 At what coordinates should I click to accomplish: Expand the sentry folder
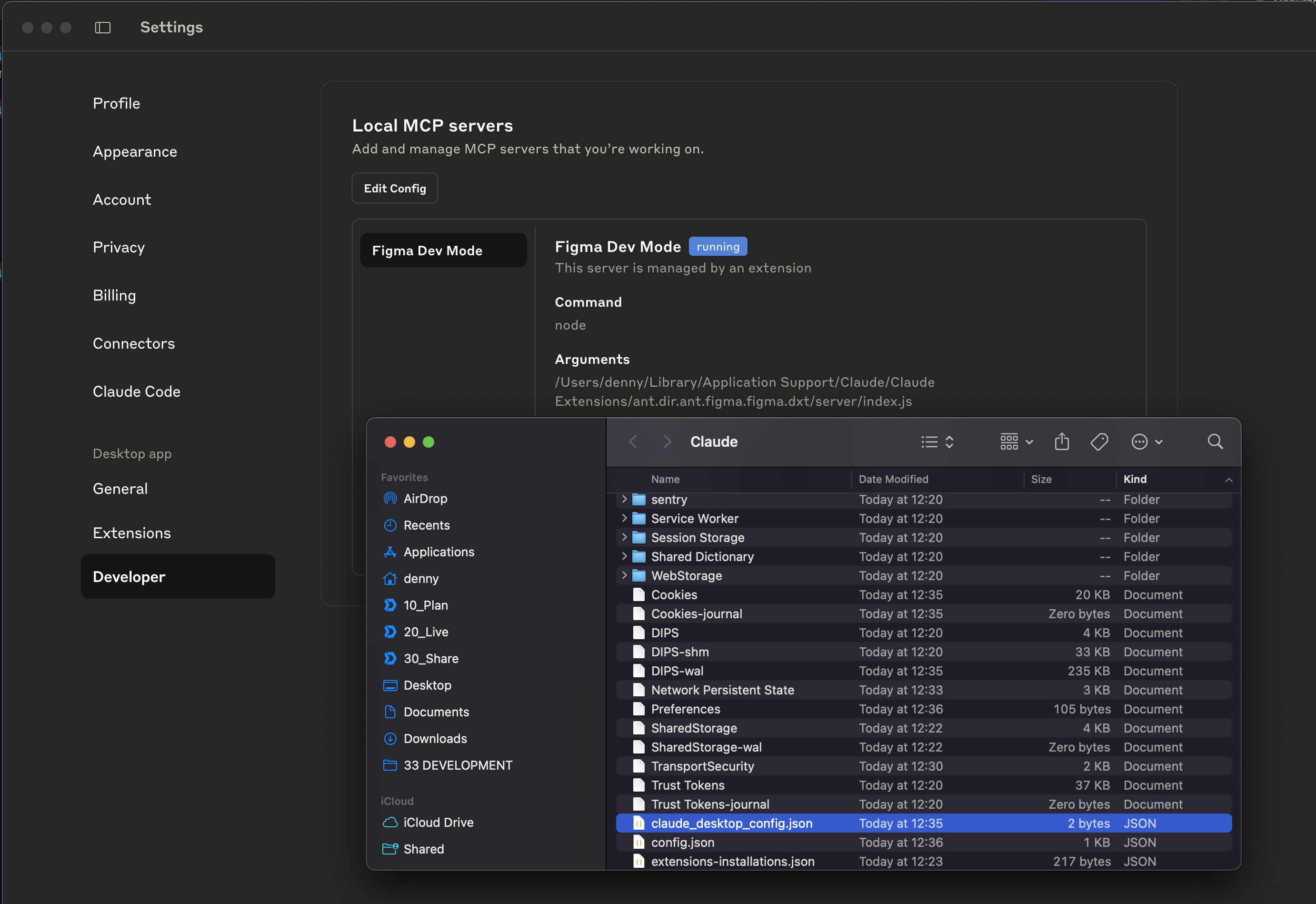(x=624, y=499)
